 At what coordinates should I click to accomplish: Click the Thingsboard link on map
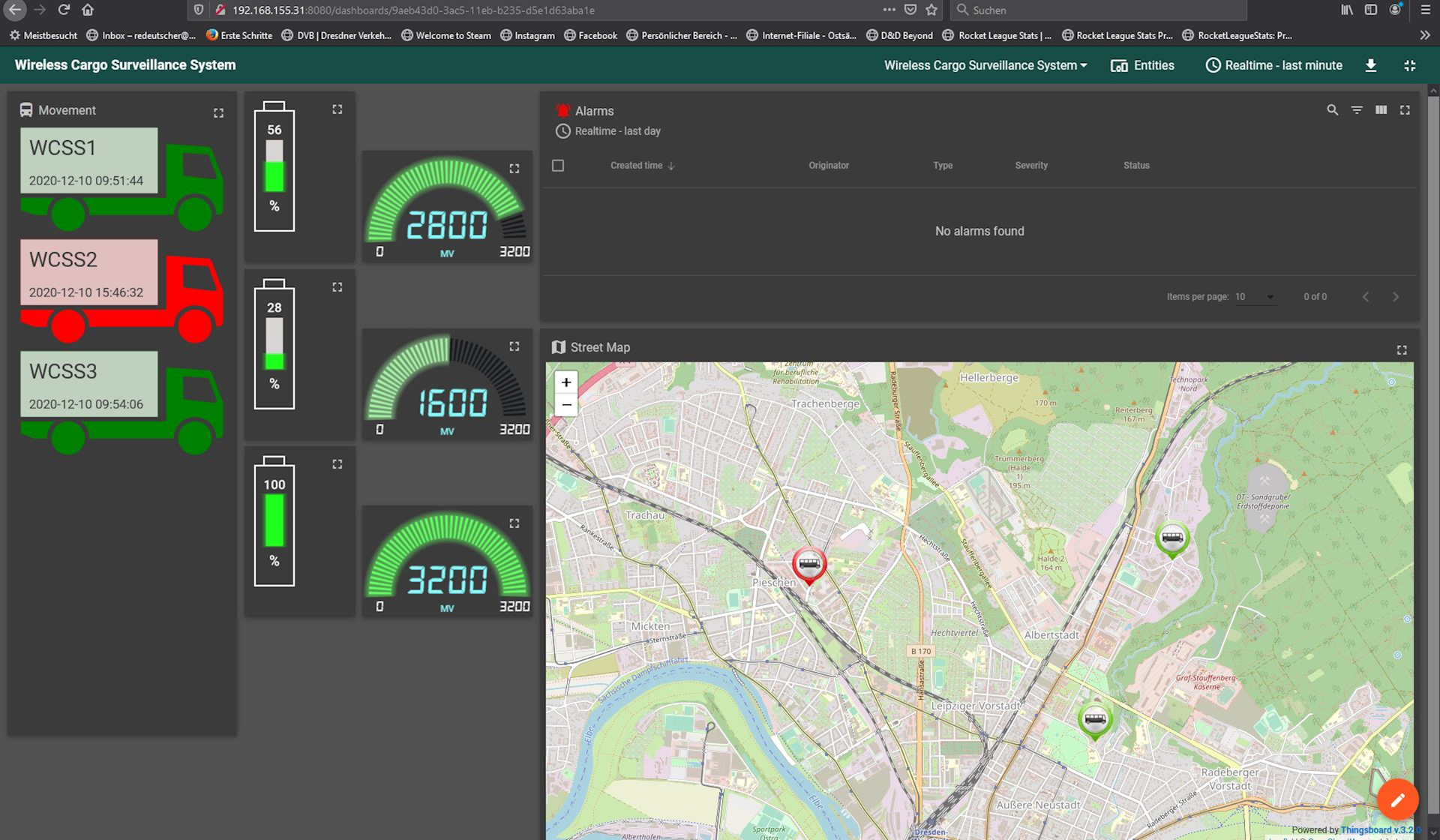[1366, 829]
